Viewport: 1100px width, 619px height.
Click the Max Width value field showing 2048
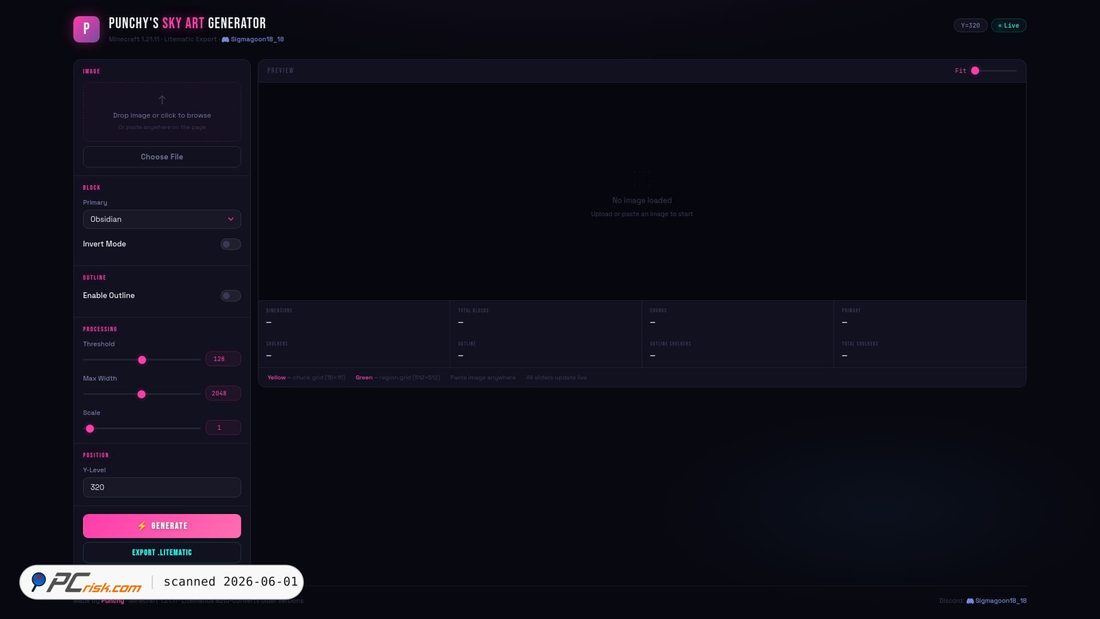(223, 393)
